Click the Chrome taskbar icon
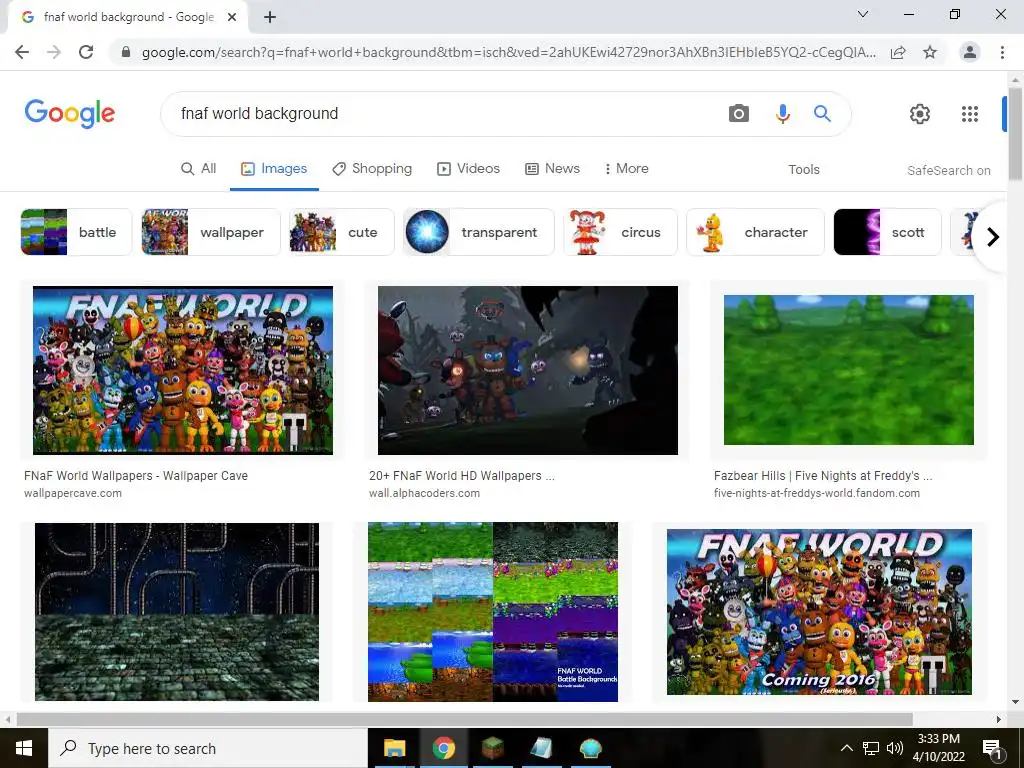1024x768 pixels. pos(443,748)
